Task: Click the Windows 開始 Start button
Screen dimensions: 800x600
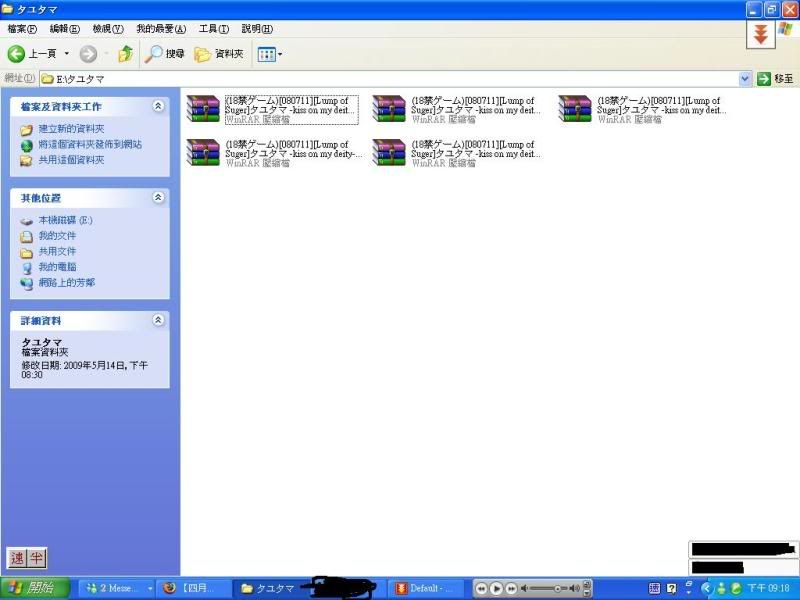Action: click(35, 588)
